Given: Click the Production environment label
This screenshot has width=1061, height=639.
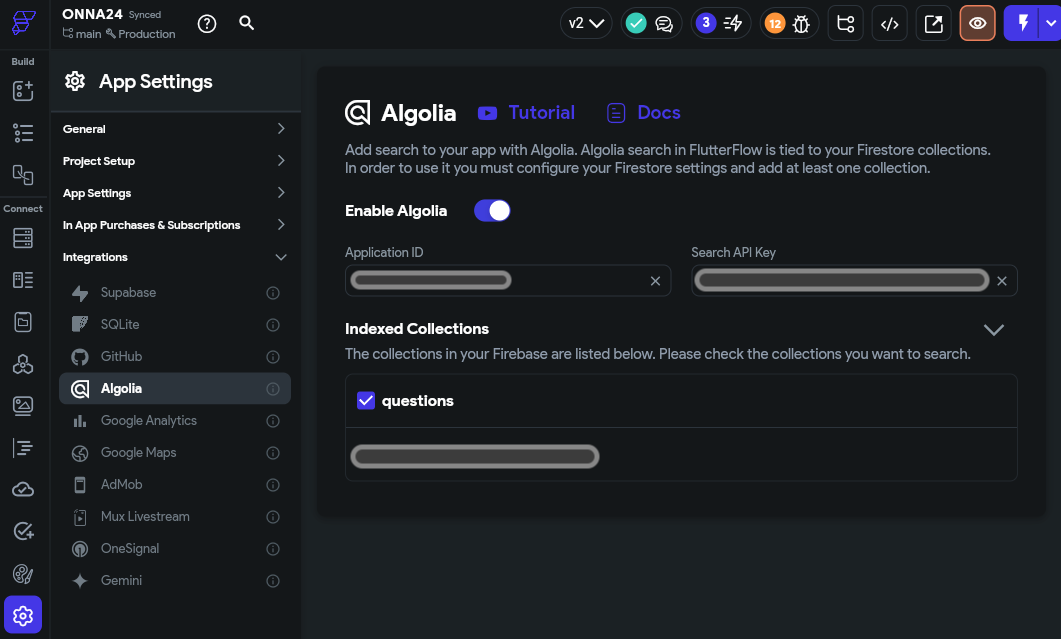Looking at the screenshot, I should (x=141, y=34).
